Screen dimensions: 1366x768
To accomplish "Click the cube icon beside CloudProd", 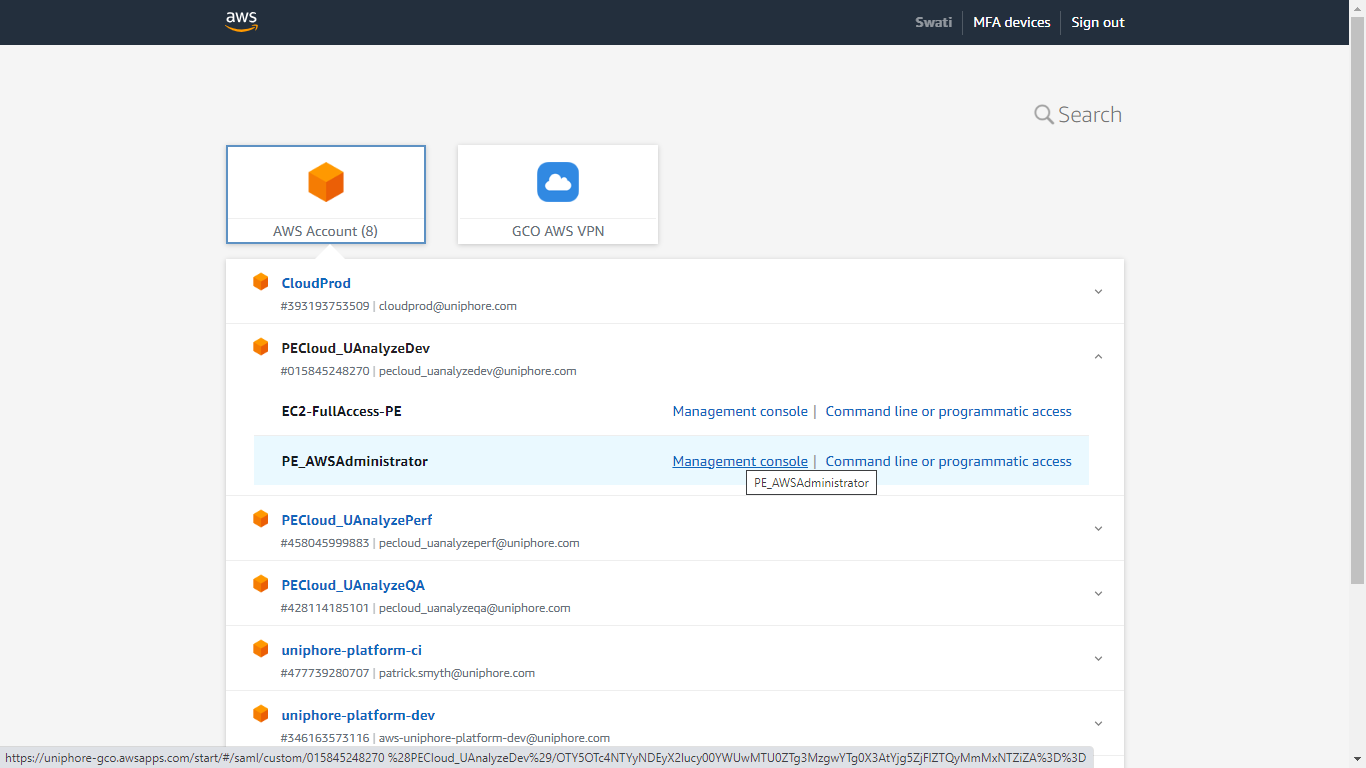I will click(x=261, y=282).
